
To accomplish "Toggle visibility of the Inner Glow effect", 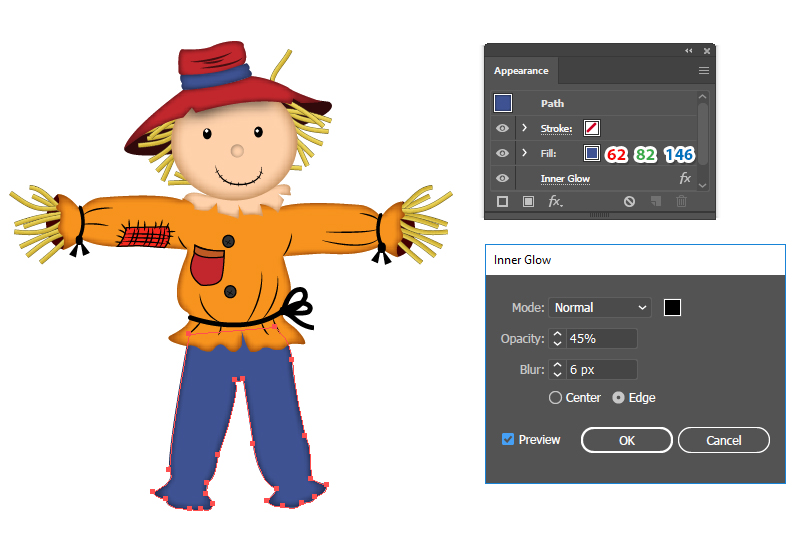I will pos(502,178).
